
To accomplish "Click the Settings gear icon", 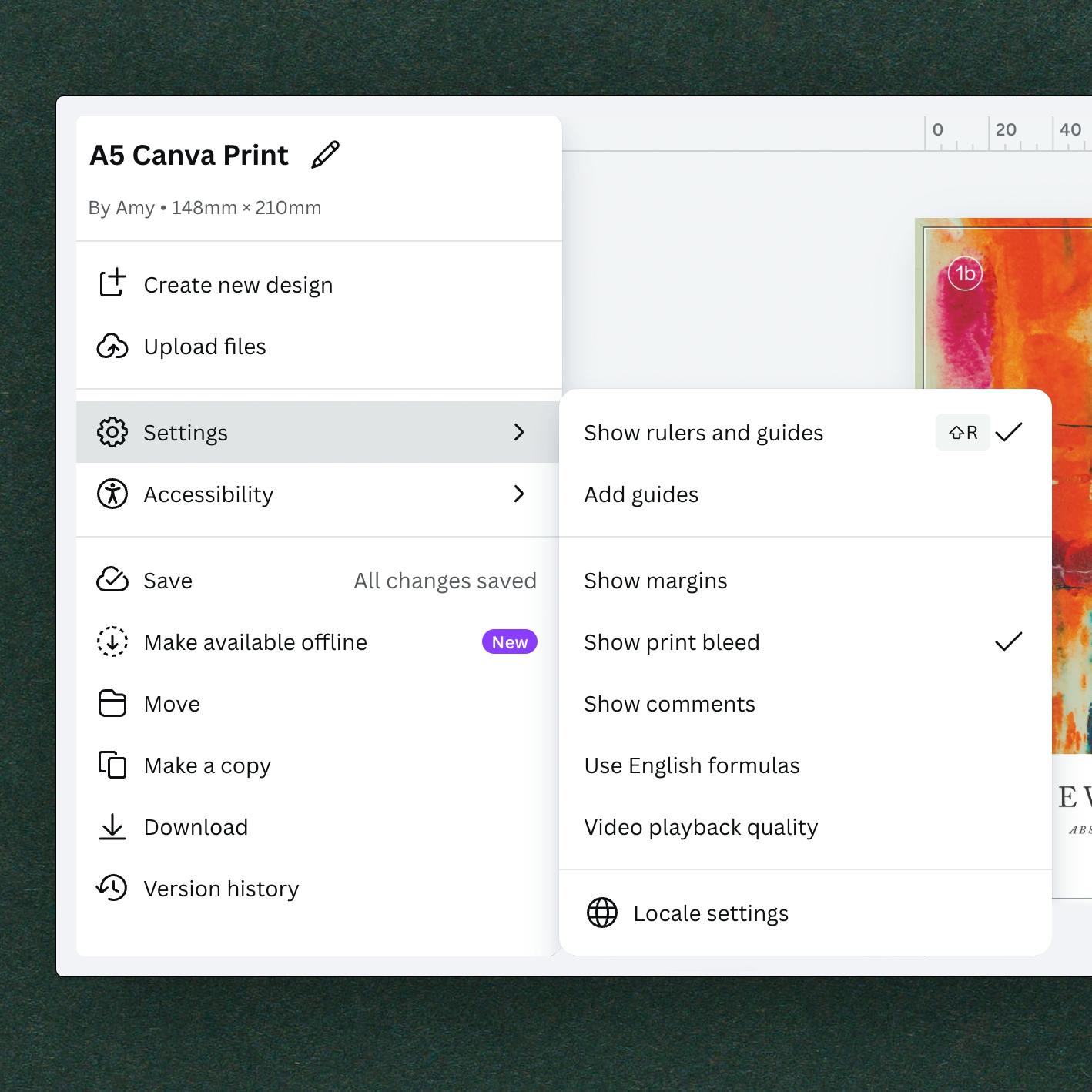I will [x=112, y=432].
